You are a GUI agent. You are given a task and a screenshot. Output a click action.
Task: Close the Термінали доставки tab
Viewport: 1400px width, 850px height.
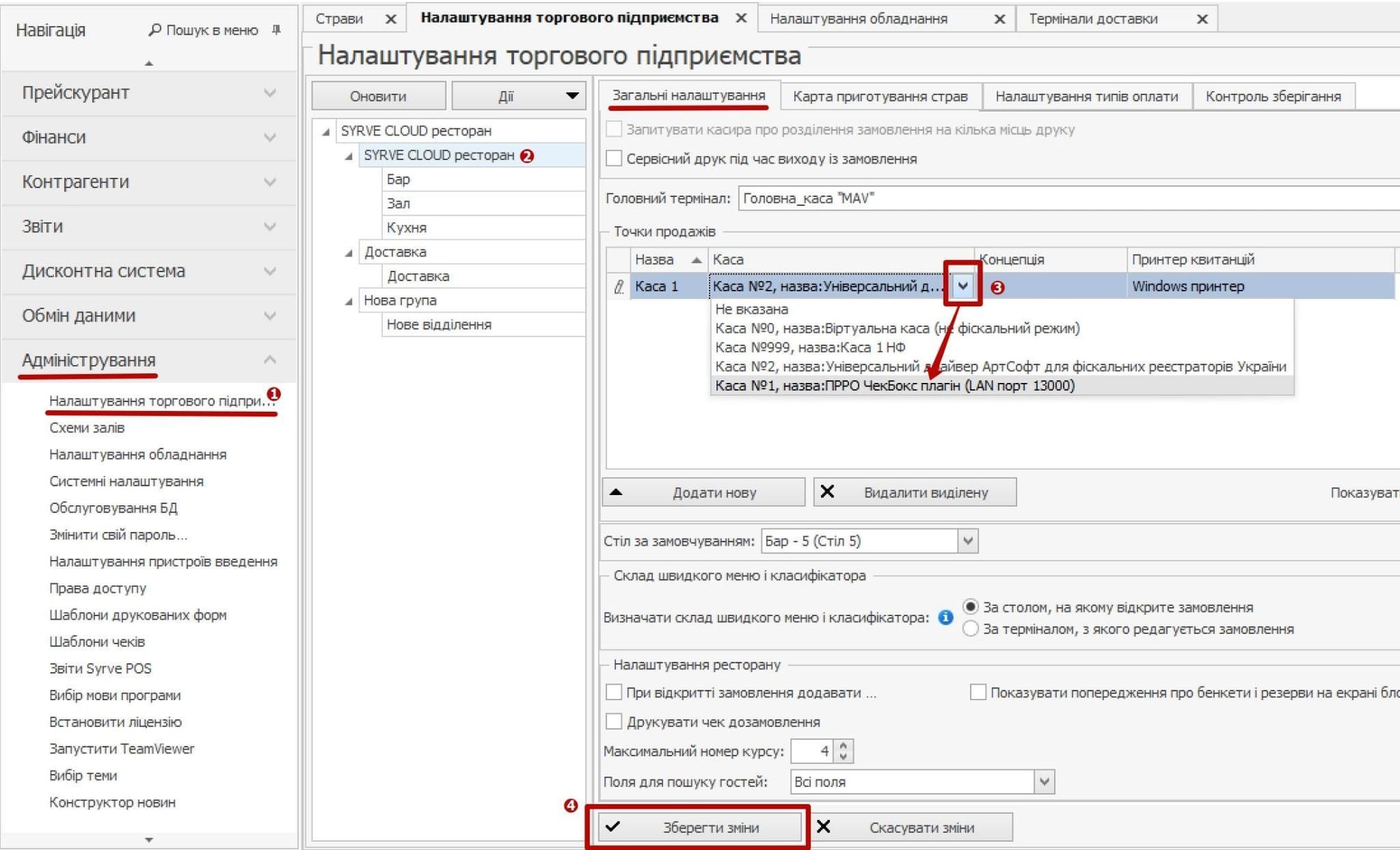click(x=1202, y=20)
